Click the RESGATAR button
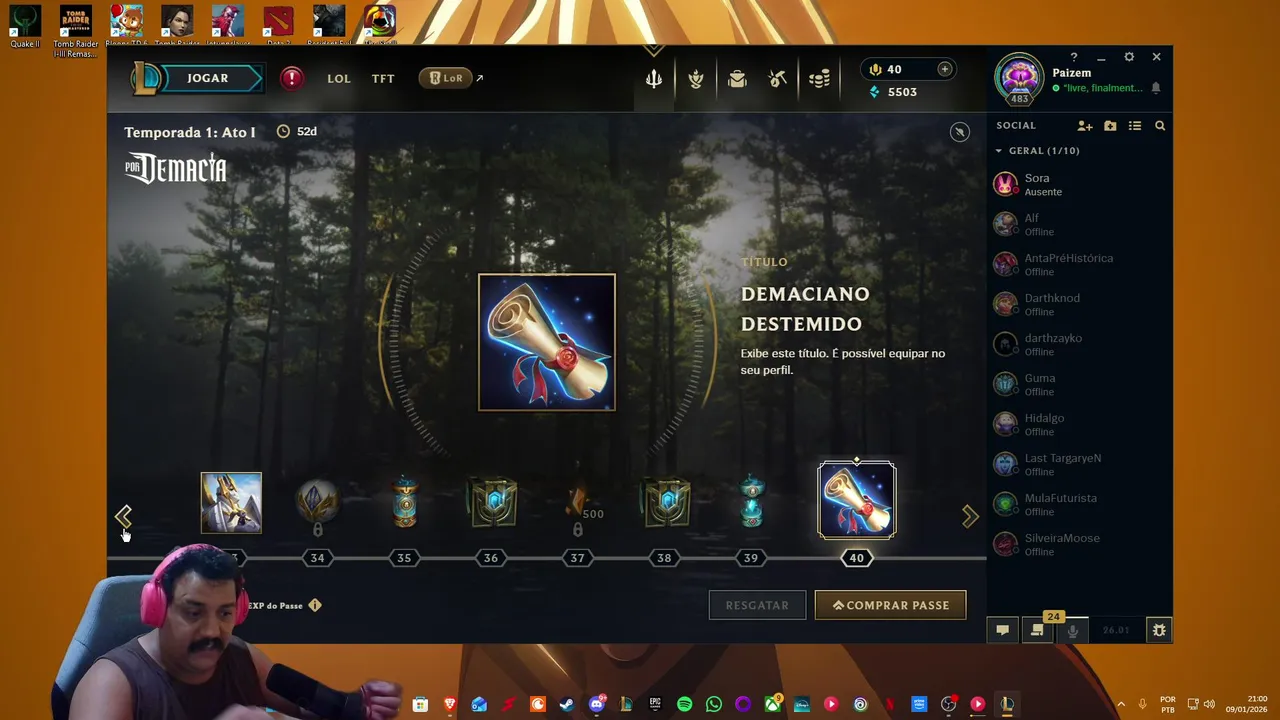The height and width of the screenshot is (720, 1280). point(757,605)
